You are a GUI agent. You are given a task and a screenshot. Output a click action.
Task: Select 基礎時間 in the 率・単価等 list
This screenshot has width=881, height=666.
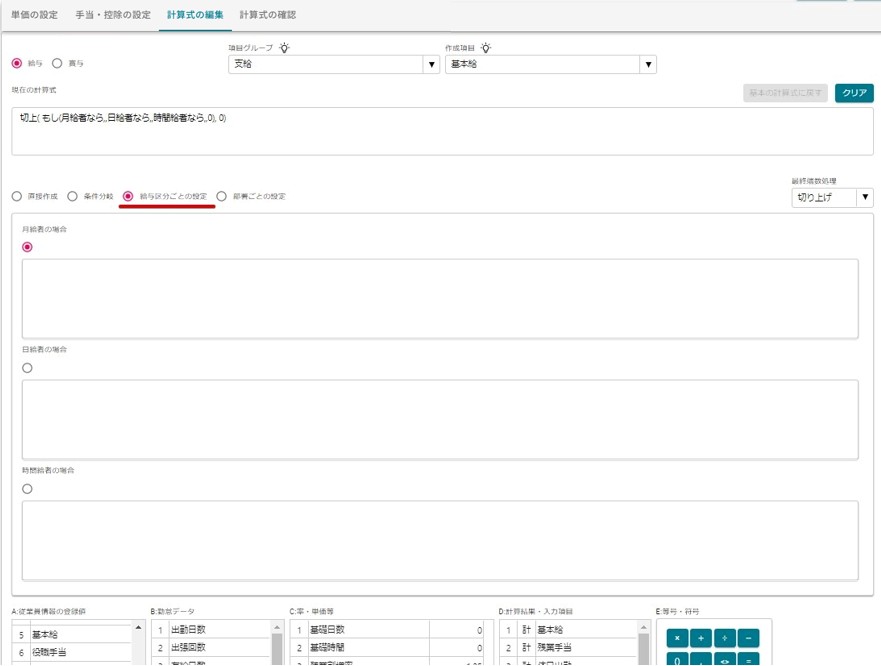(x=388, y=647)
